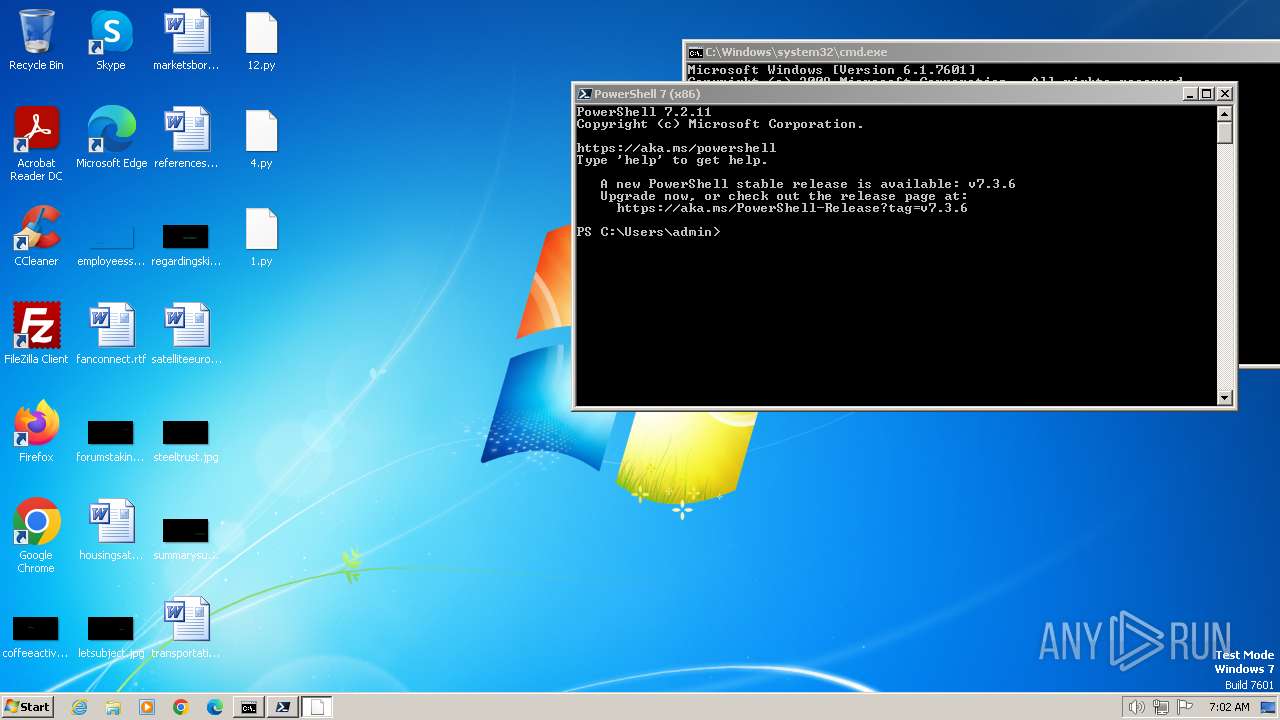The height and width of the screenshot is (720, 1280).
Task: Click the PowerShell-Release?tag=v7.3.6 URL text
Action: point(792,208)
